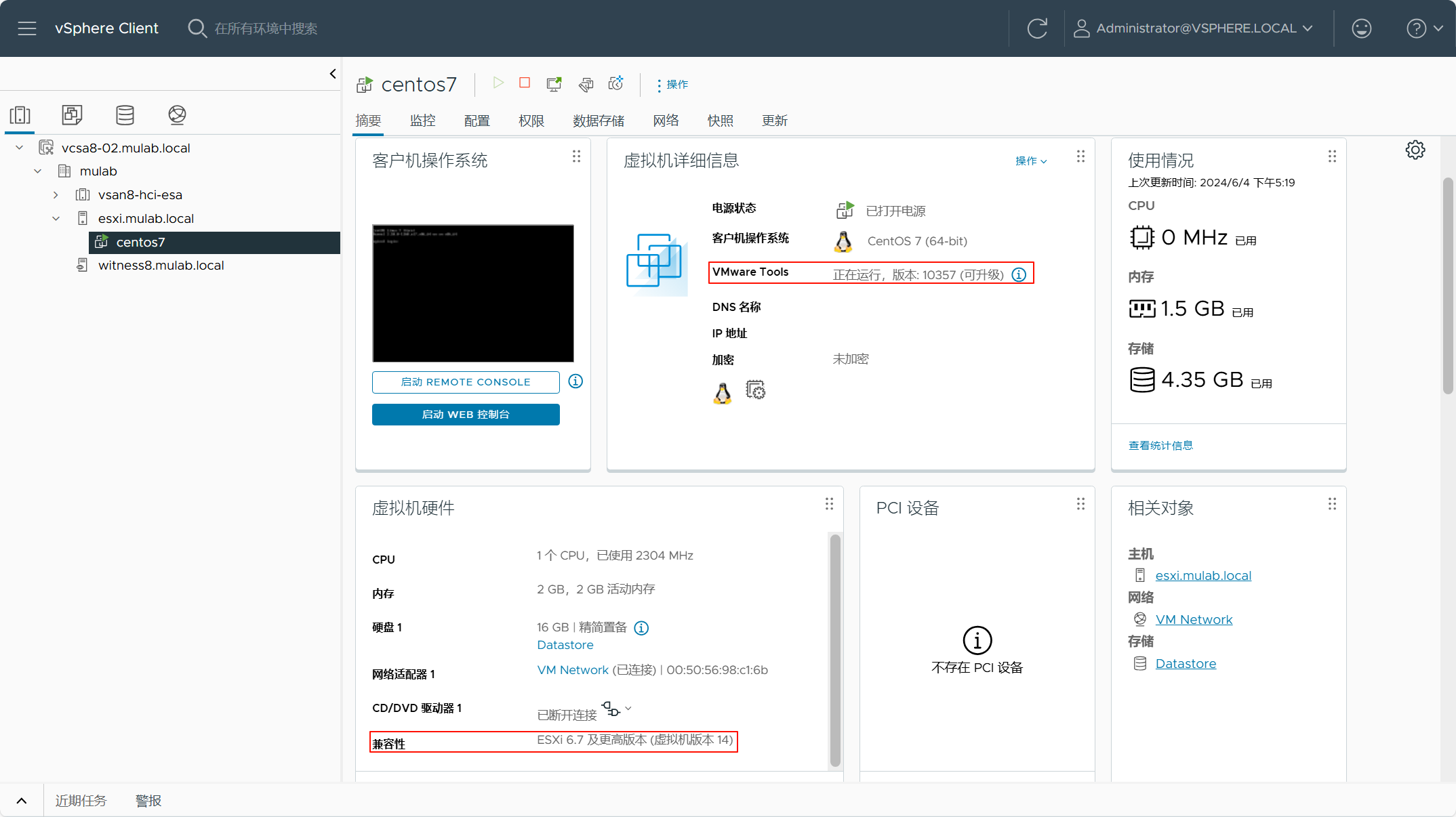This screenshot has height=817, width=1456.
Task: Switch to Networking inventory view
Action: (177, 115)
